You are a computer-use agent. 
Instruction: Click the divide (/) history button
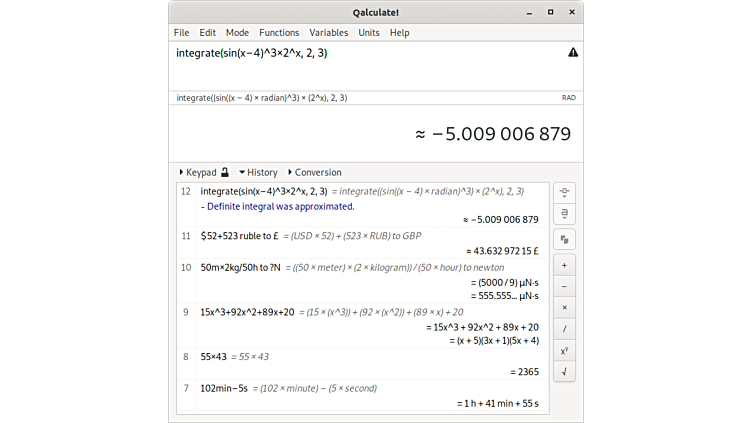[x=565, y=329]
